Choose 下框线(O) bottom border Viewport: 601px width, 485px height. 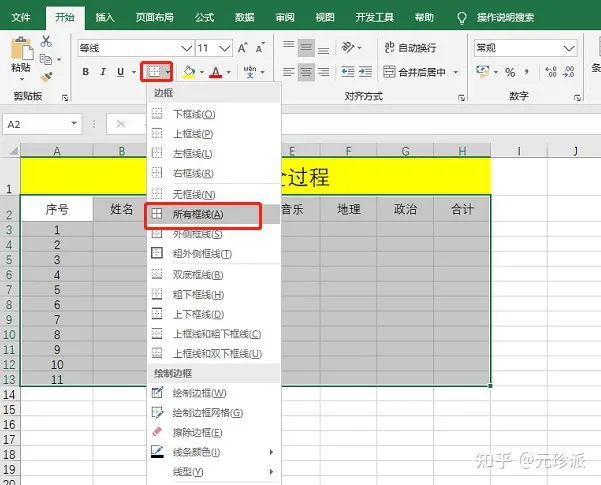point(213,114)
